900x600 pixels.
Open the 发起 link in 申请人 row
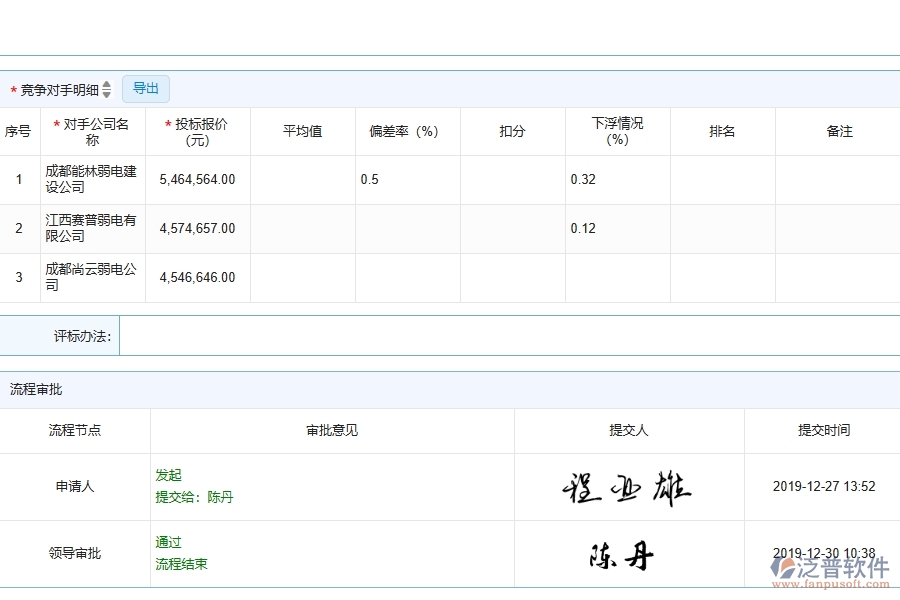tap(168, 475)
